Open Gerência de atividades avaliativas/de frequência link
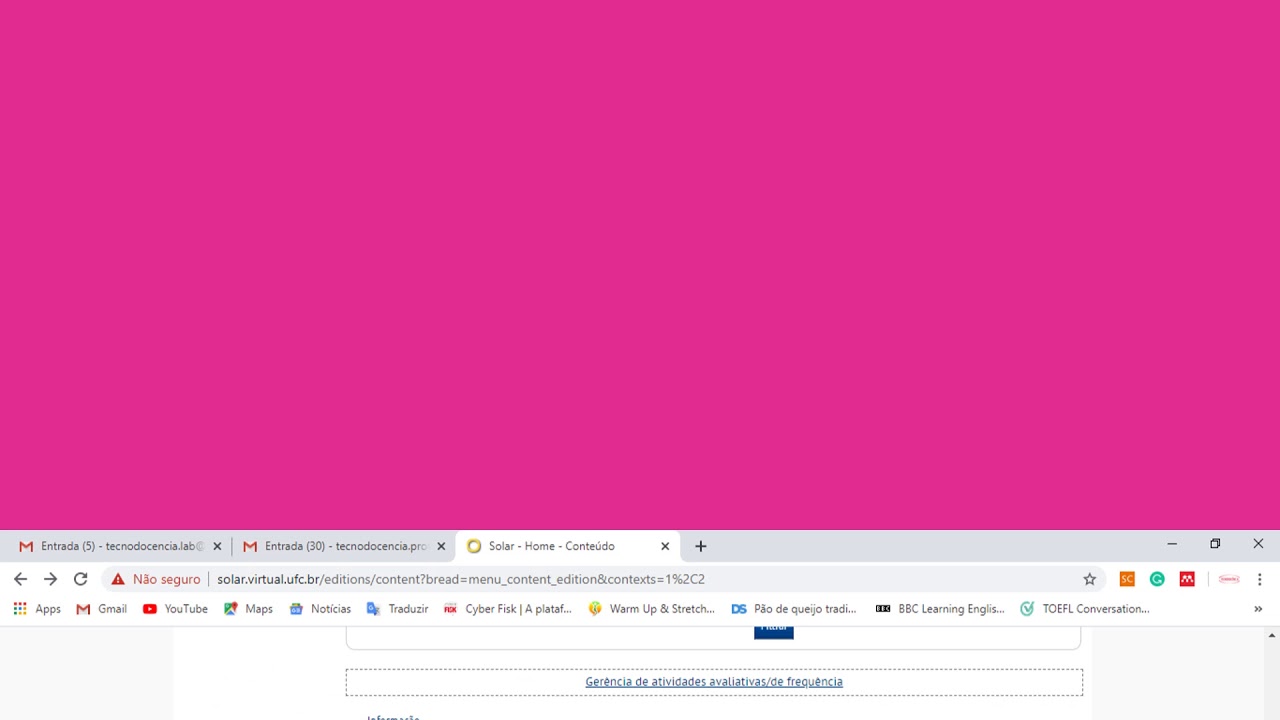 point(714,682)
